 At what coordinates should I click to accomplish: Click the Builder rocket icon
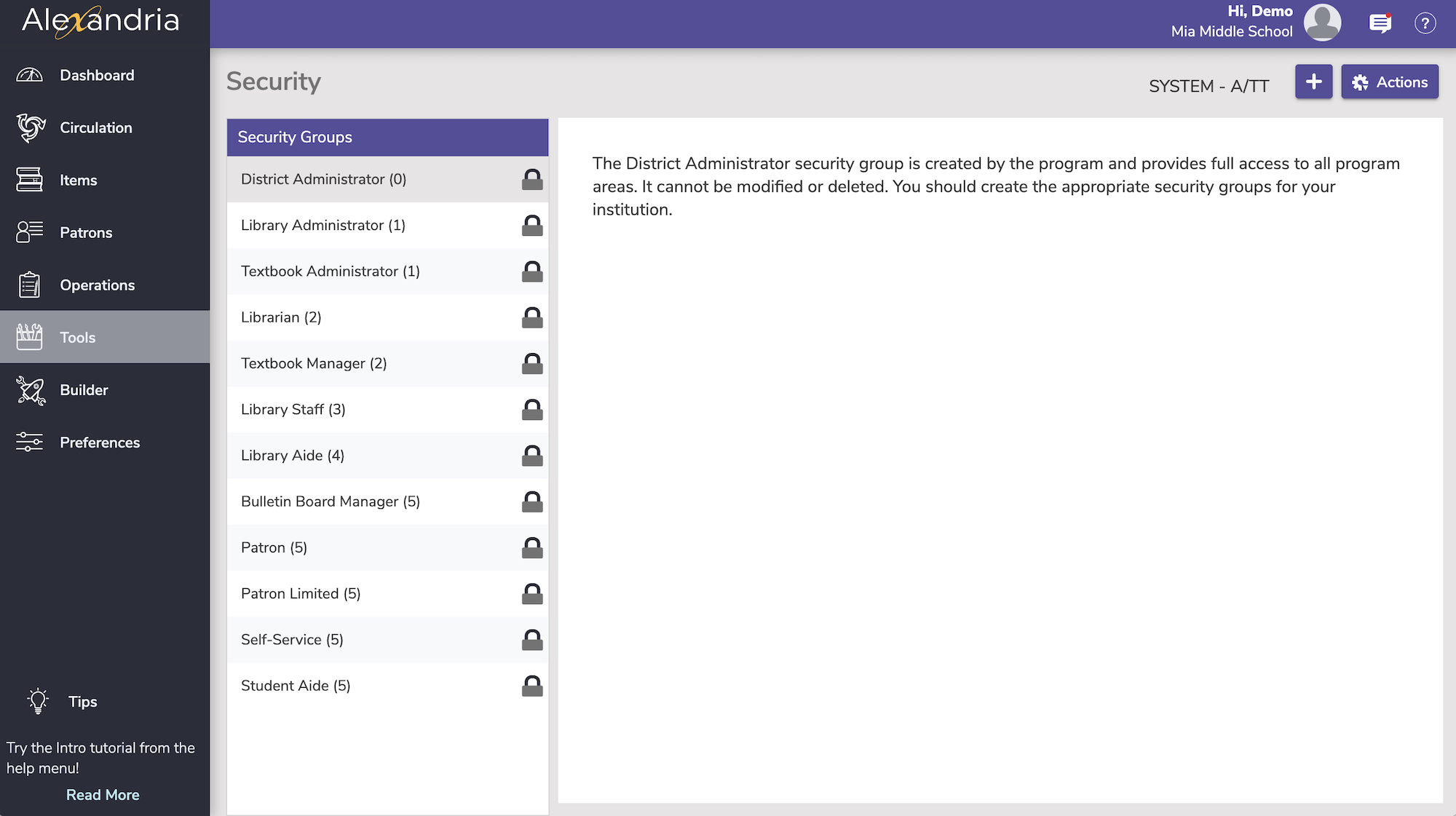click(30, 390)
